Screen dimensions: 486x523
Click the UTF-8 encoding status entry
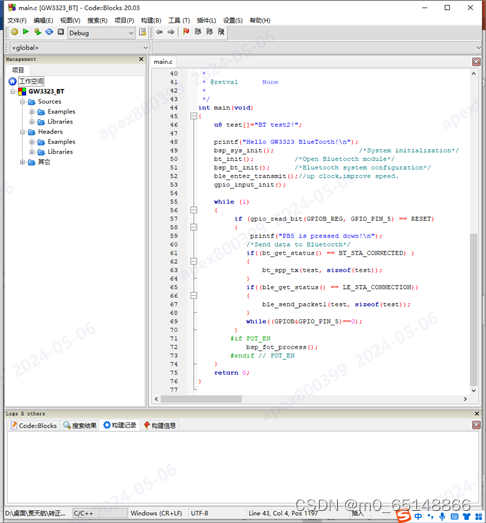(199, 513)
